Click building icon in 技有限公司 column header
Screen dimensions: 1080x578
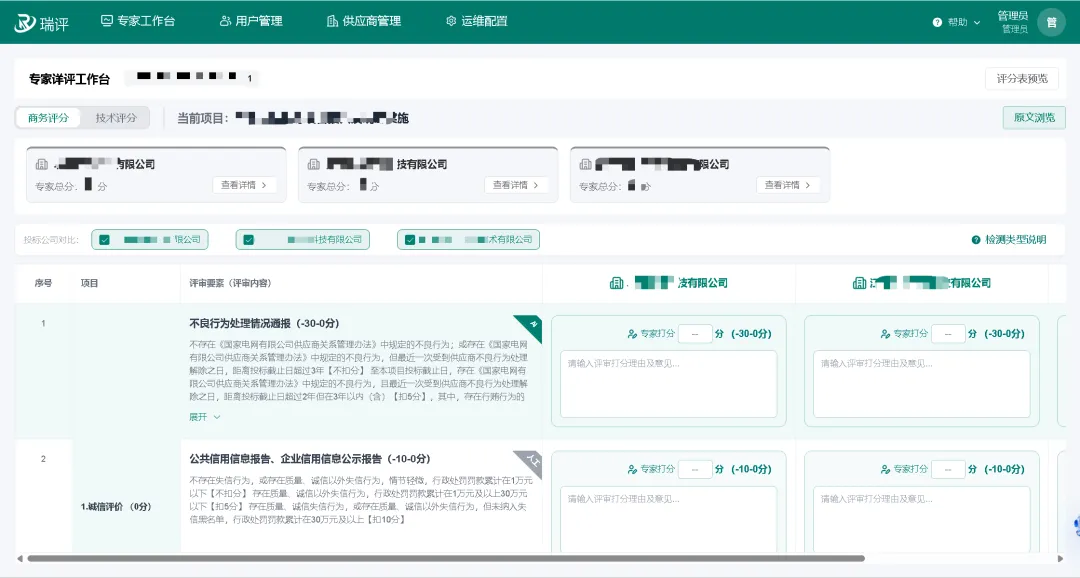coord(616,283)
